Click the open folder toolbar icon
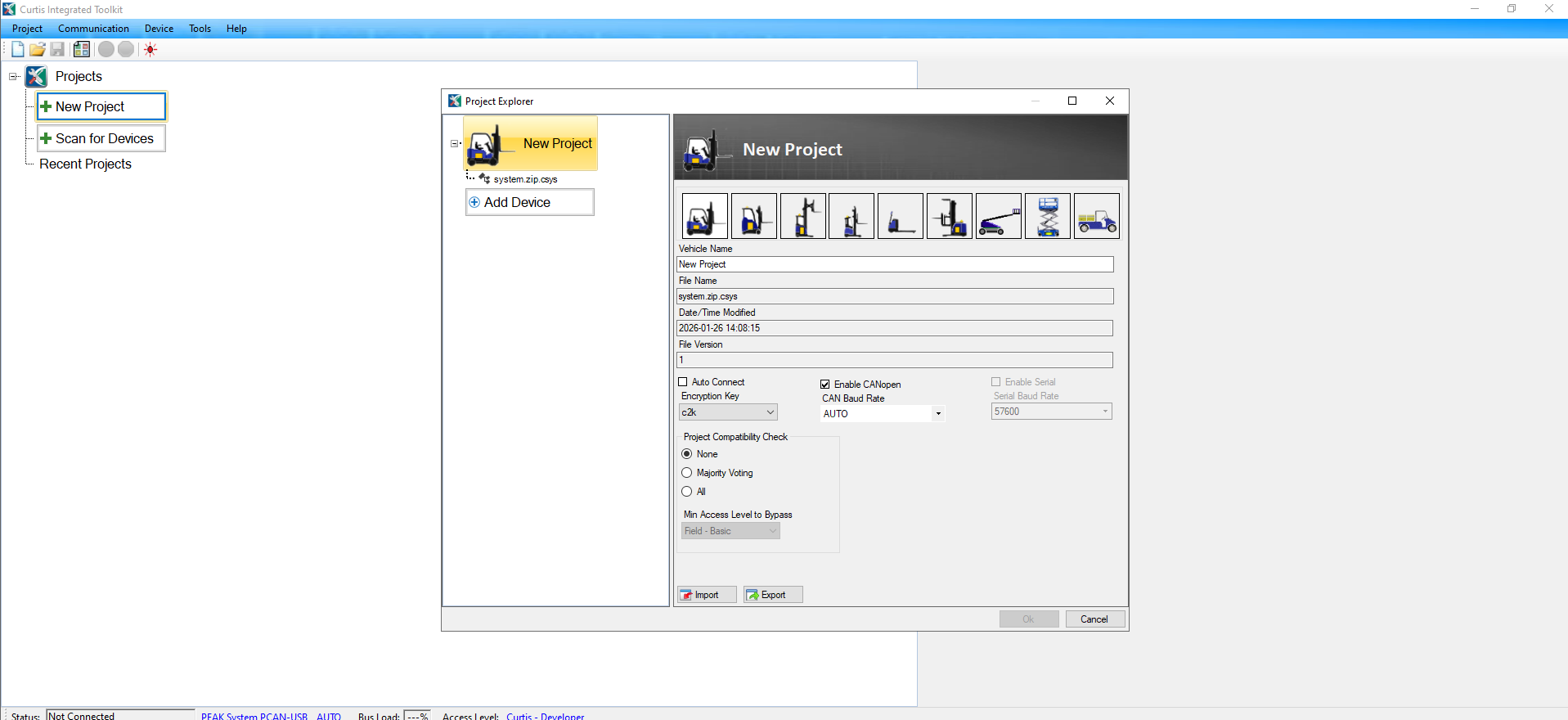This screenshot has width=1568, height=720. tap(37, 49)
